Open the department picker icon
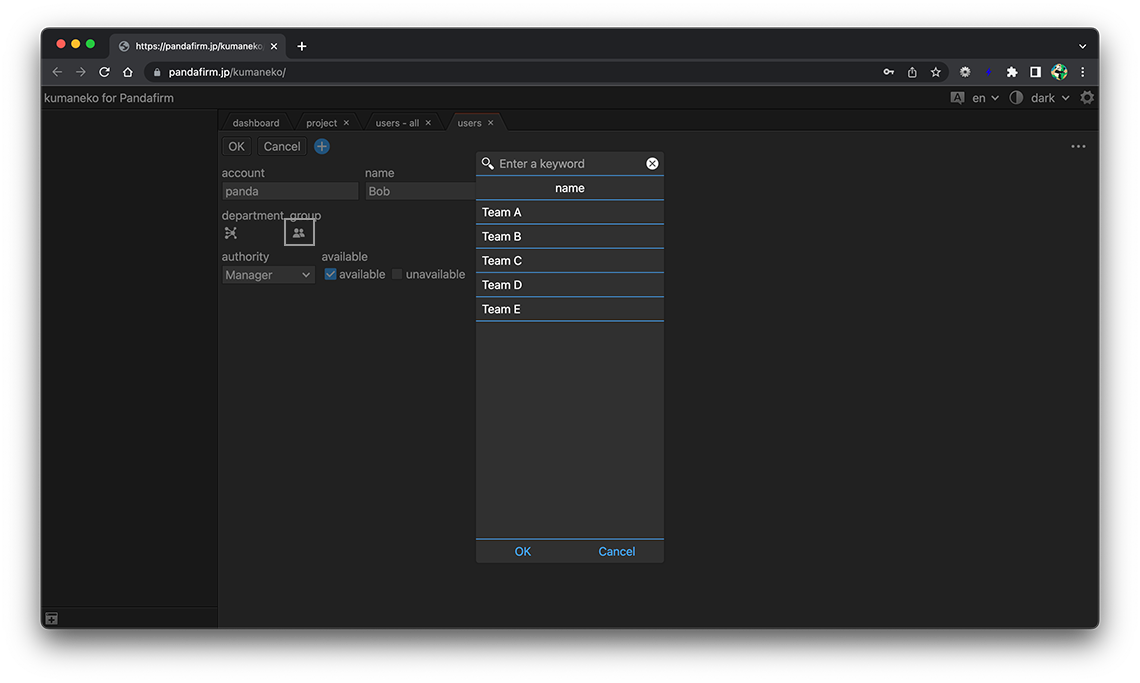1140x683 pixels. [x=231, y=233]
